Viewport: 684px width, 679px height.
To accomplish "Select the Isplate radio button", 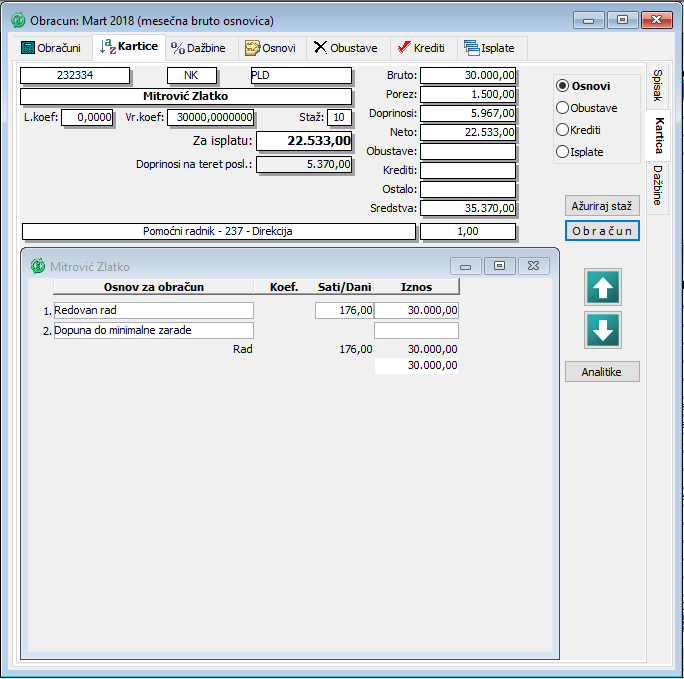I will click(580, 152).
